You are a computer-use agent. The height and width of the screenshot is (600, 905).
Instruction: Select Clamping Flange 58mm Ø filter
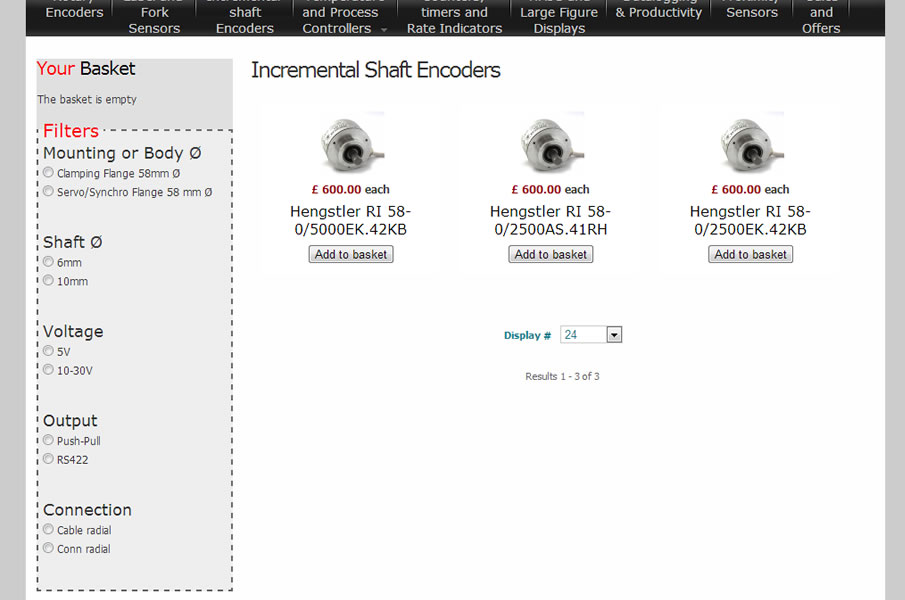[48, 172]
